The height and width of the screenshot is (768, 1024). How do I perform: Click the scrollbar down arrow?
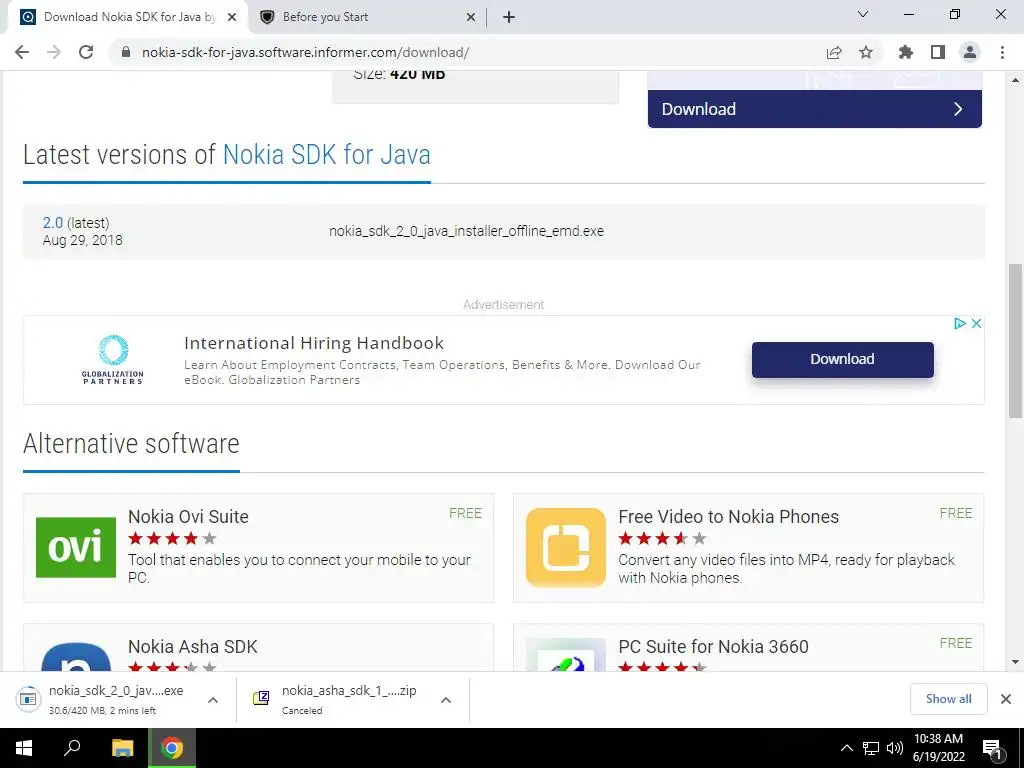click(1015, 662)
